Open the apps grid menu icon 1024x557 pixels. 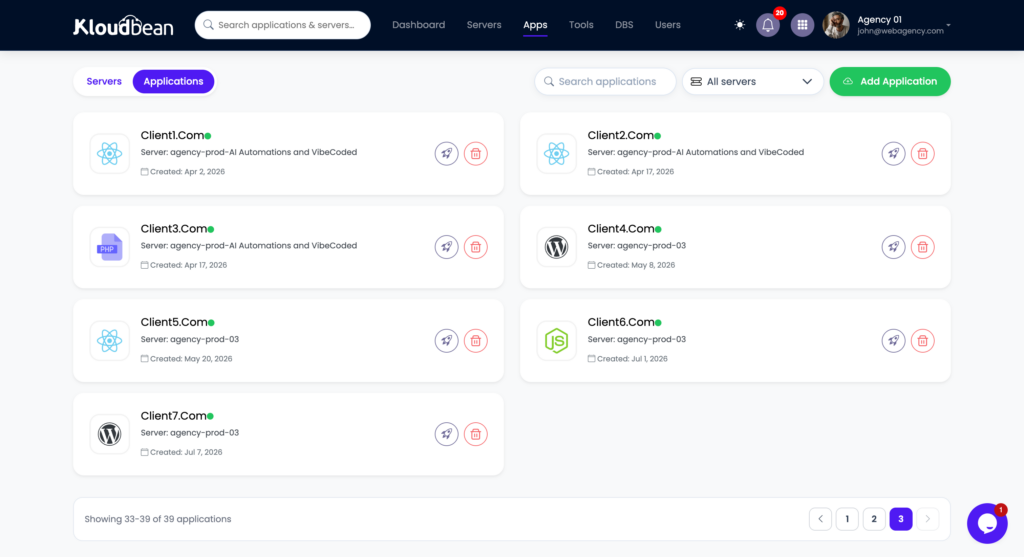pyautogui.click(x=802, y=25)
